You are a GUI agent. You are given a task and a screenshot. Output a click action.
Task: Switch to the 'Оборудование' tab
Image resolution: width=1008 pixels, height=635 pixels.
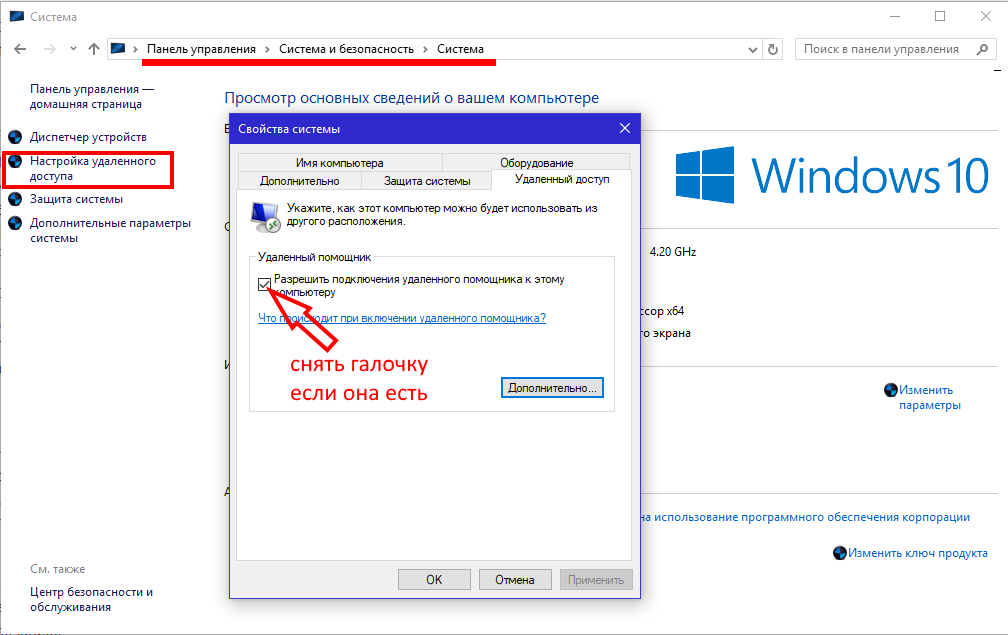[536, 163]
